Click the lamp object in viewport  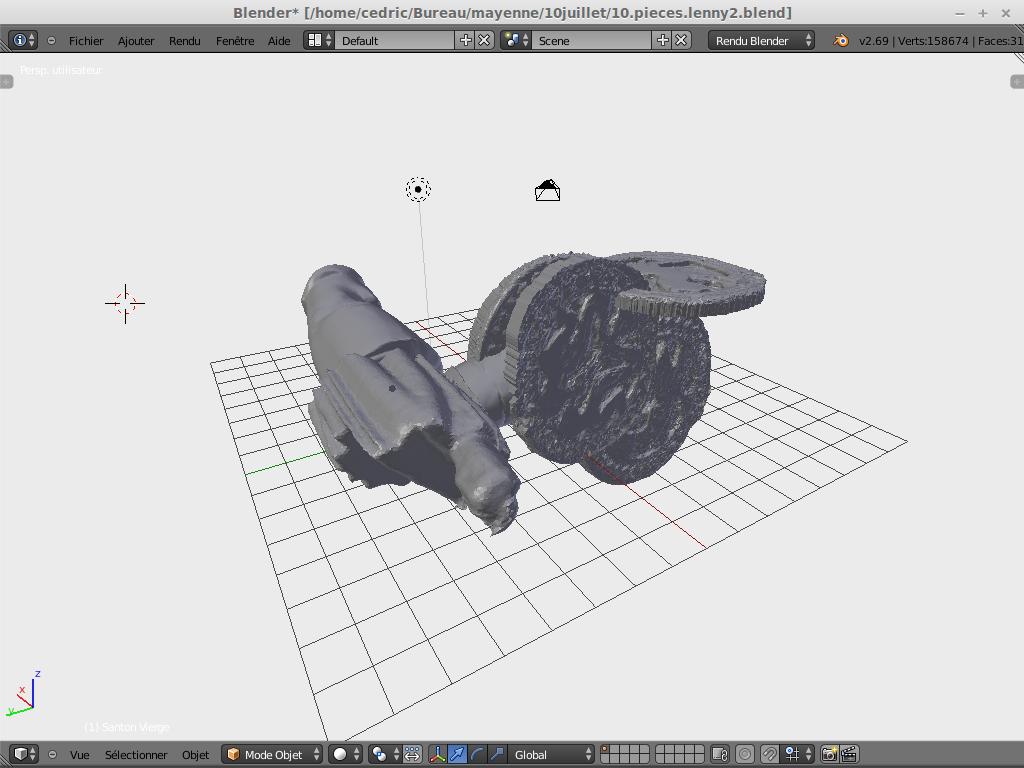(x=418, y=189)
